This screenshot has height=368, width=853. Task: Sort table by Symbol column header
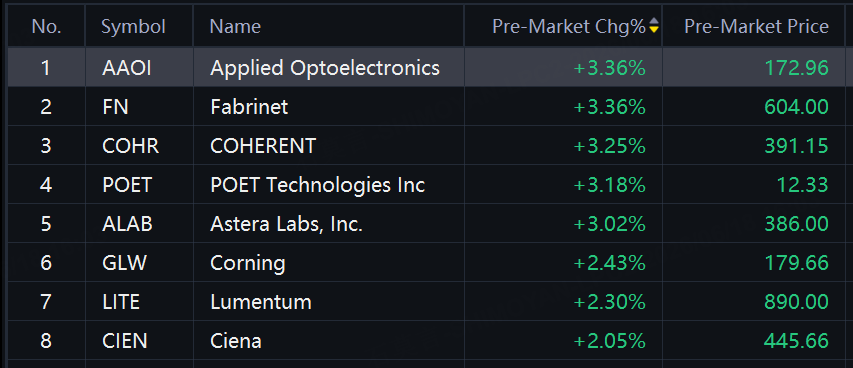(133, 26)
